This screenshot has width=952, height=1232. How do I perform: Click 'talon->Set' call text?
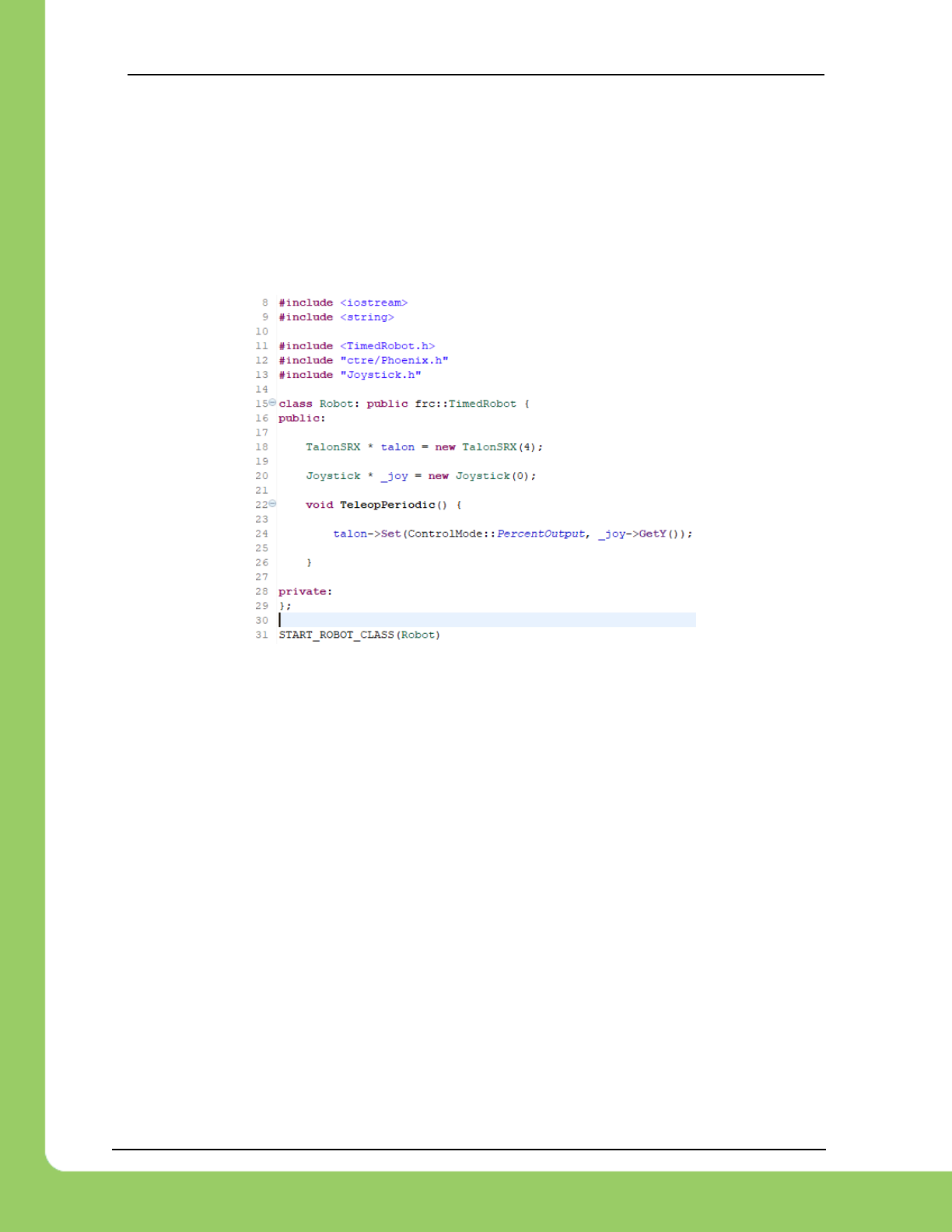366,534
